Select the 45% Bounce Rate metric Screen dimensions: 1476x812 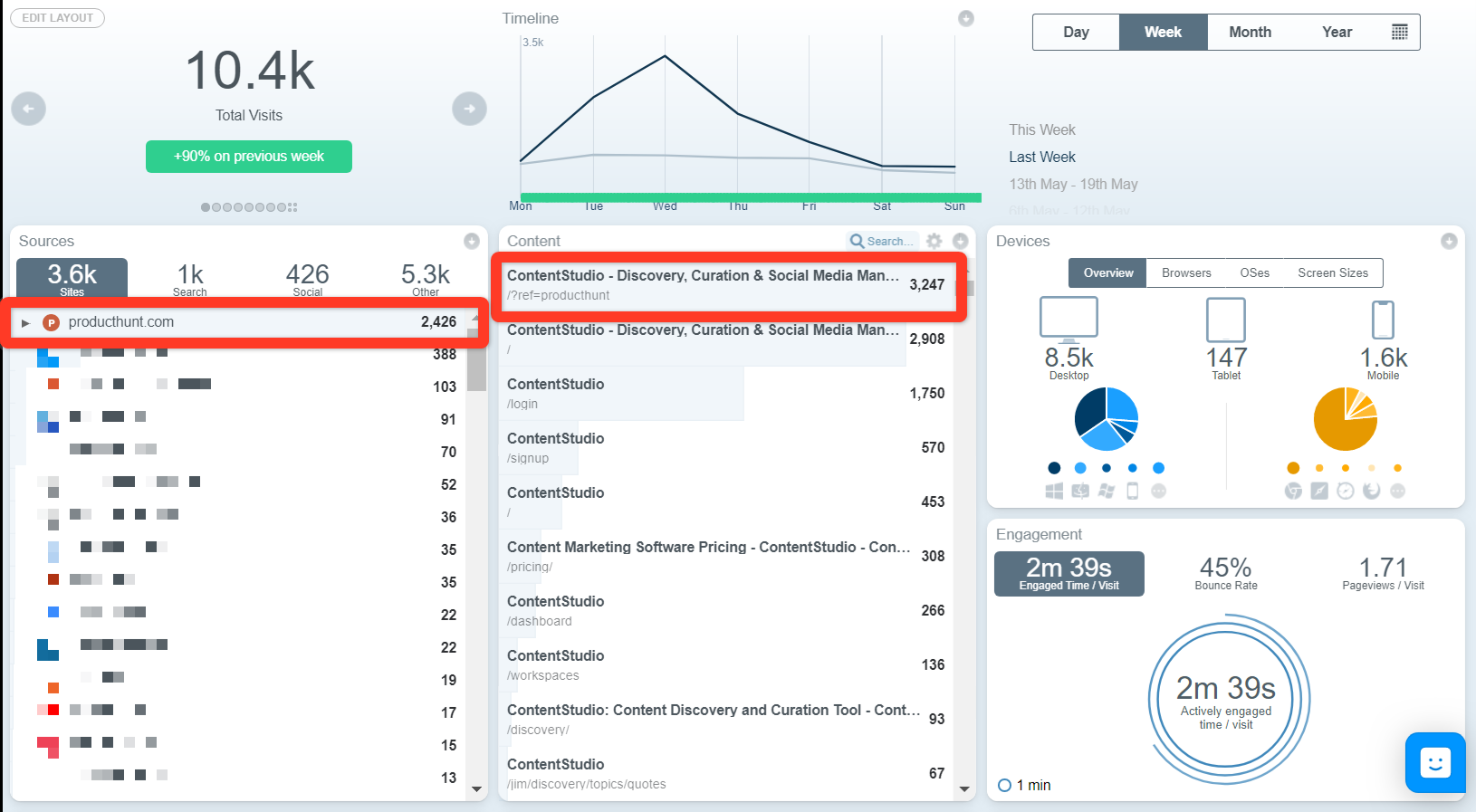pos(1226,574)
